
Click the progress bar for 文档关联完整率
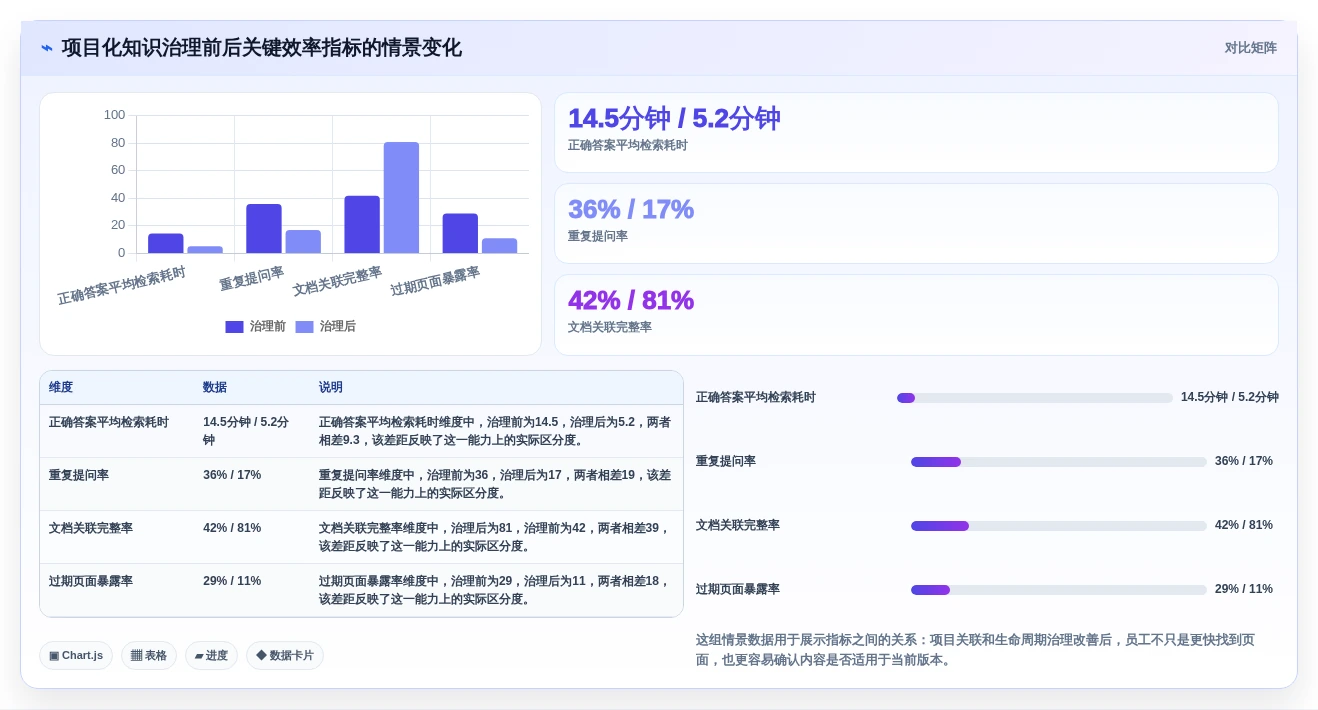pos(1059,526)
